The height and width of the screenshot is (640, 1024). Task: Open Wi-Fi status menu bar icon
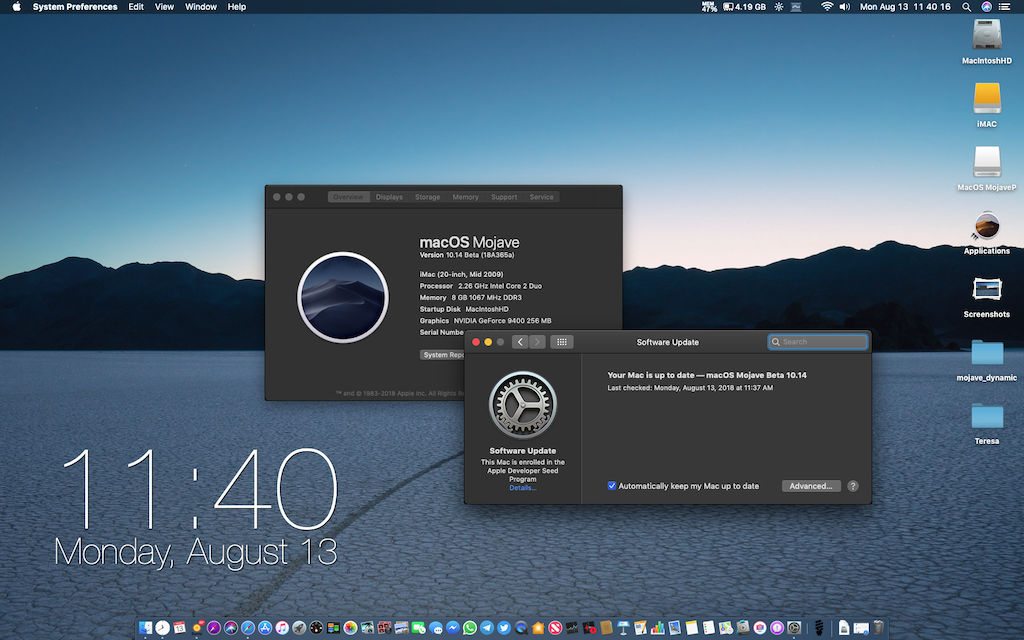(826, 7)
